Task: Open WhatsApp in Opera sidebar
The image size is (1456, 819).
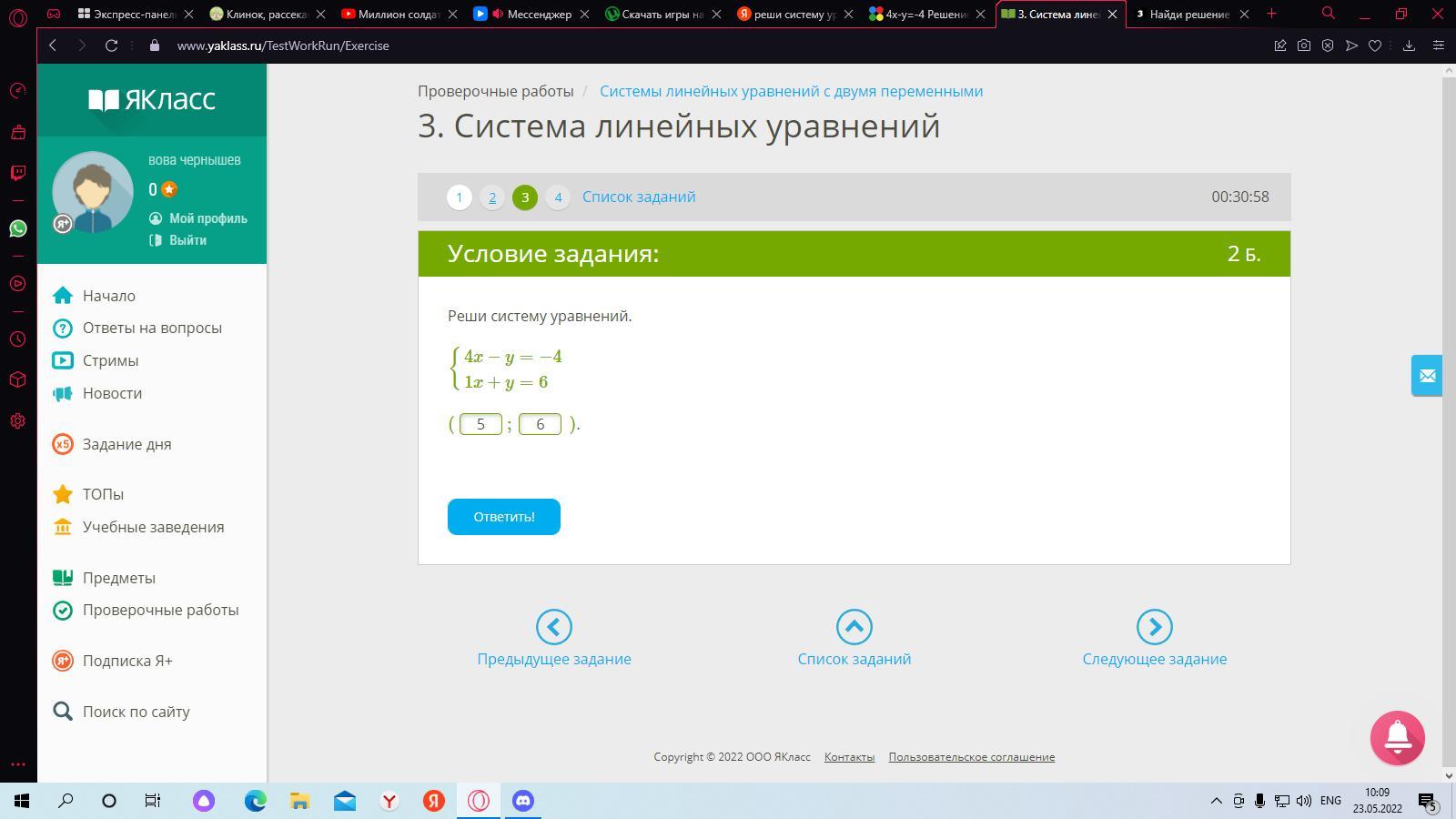Action: (18, 228)
